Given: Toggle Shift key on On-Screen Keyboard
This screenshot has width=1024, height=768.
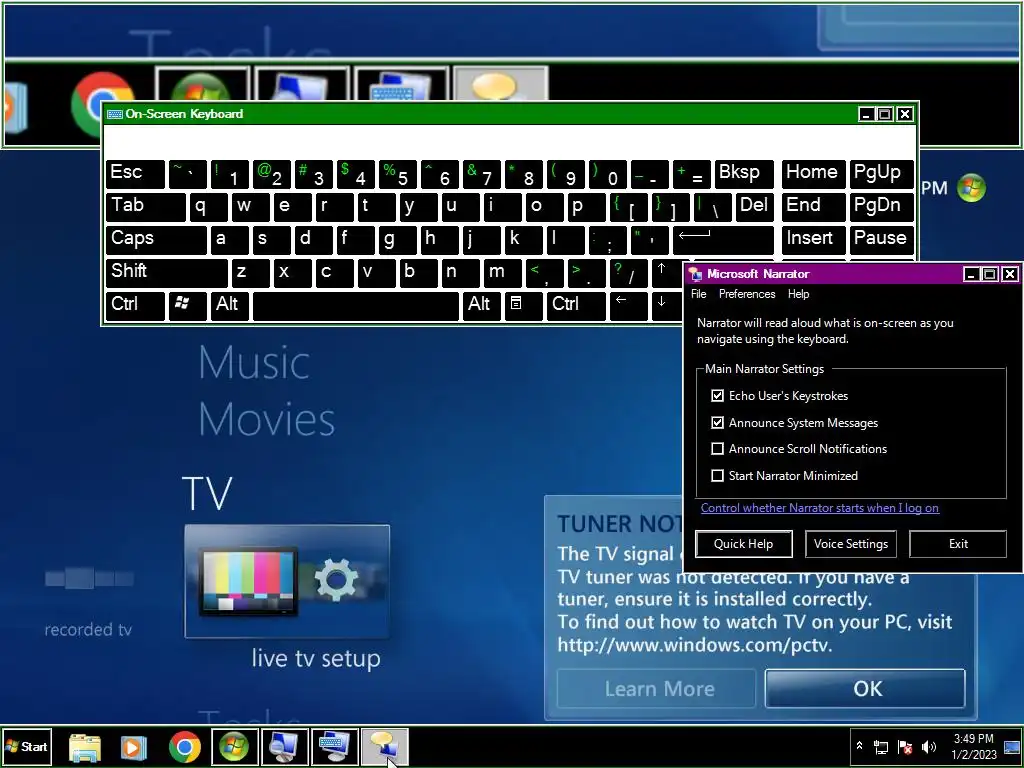Looking at the screenshot, I should pyautogui.click(x=167, y=272).
